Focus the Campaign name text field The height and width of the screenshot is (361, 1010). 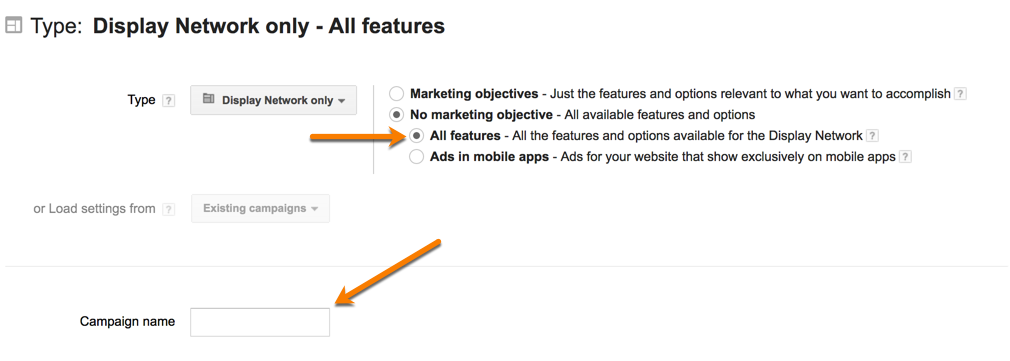(260, 322)
